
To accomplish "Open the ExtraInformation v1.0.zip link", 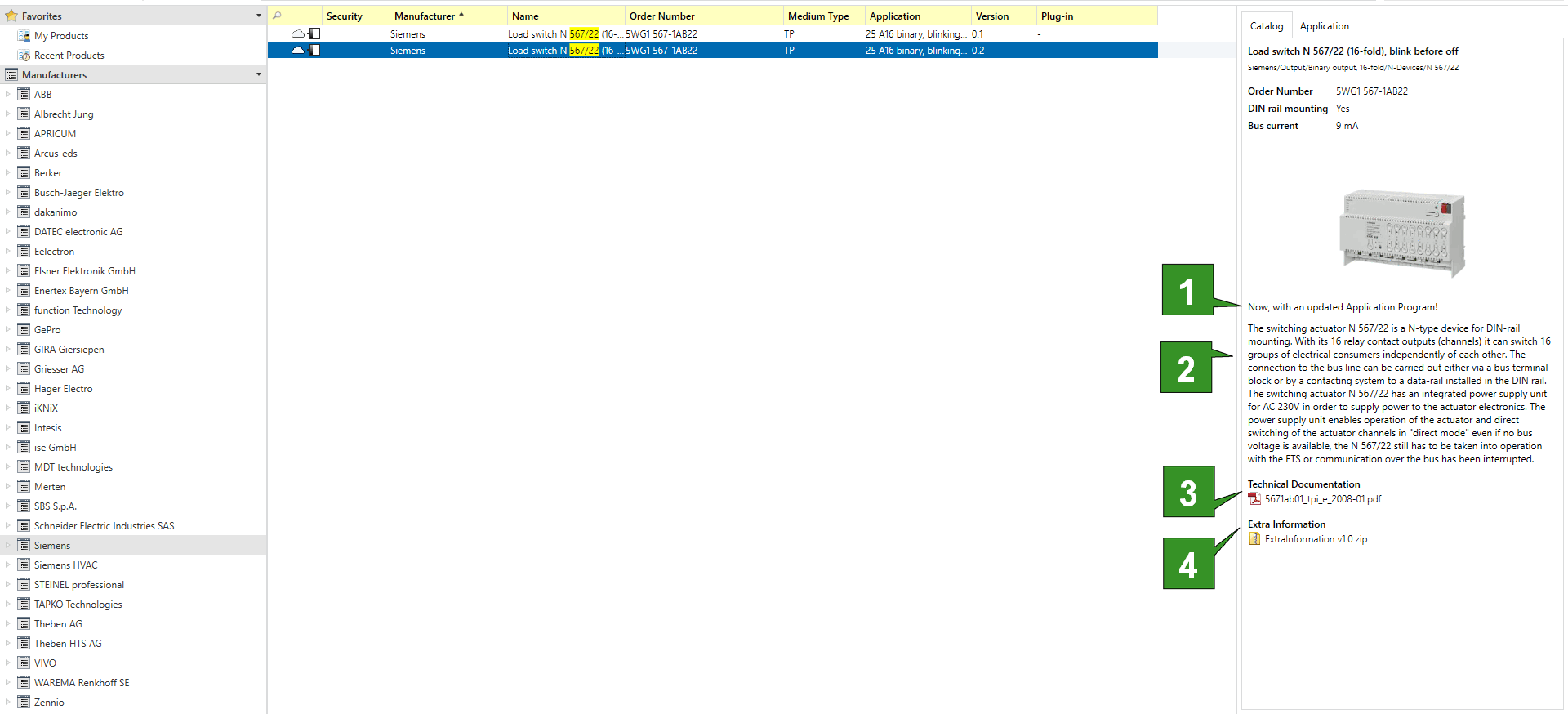I will 1315,539.
